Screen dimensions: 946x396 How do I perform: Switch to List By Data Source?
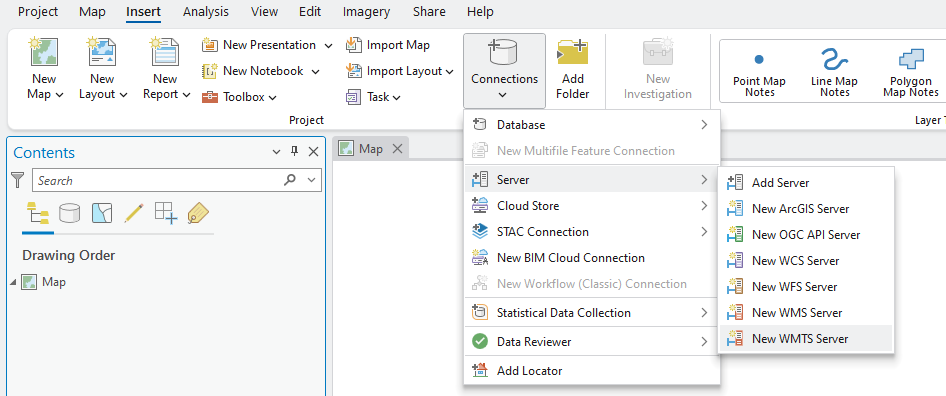coord(69,213)
